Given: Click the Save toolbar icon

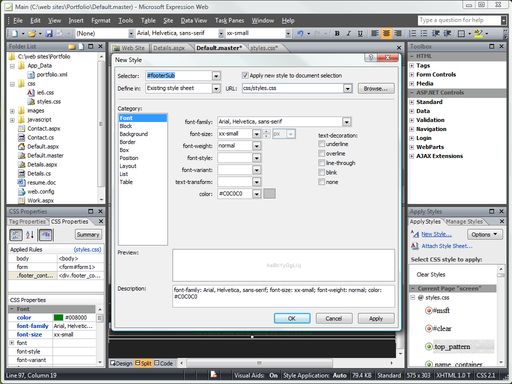Looking at the screenshot, I should 49,33.
